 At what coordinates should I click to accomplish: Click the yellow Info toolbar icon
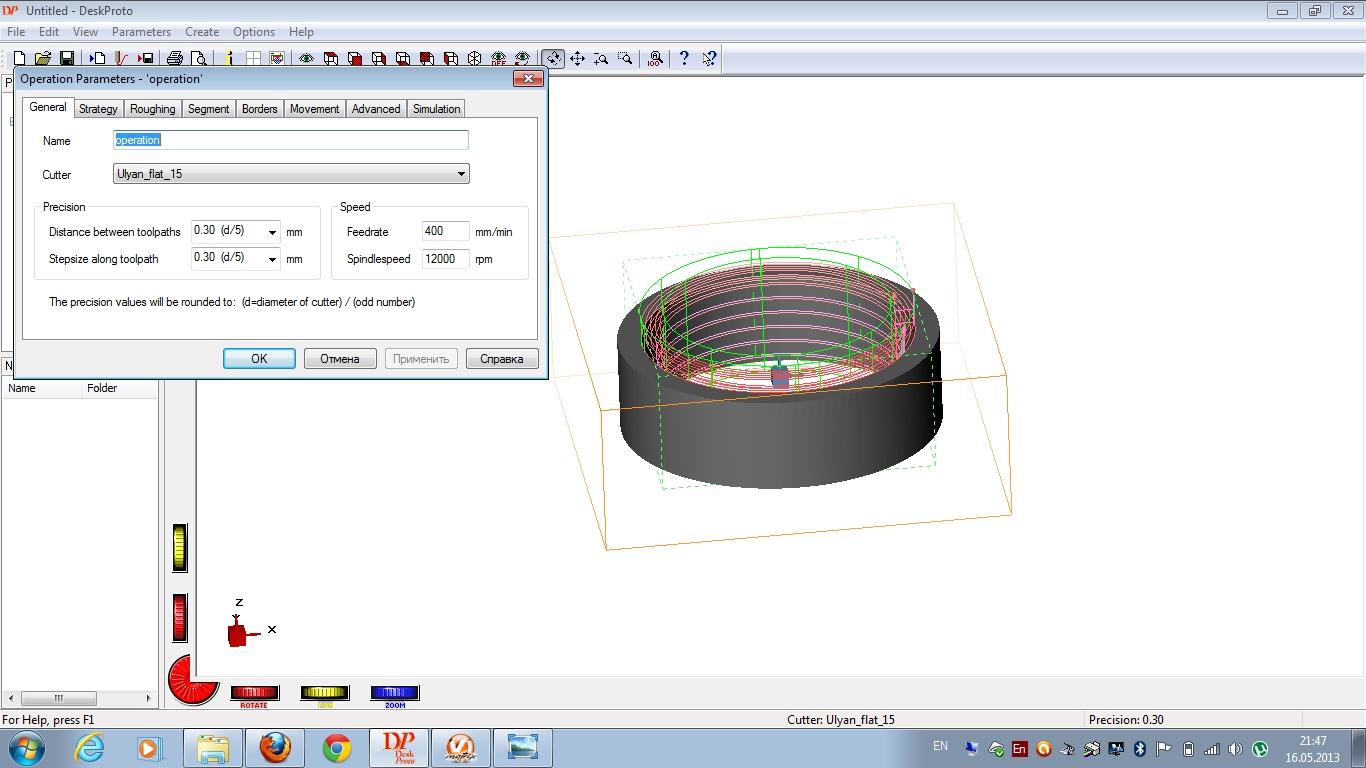click(x=229, y=59)
